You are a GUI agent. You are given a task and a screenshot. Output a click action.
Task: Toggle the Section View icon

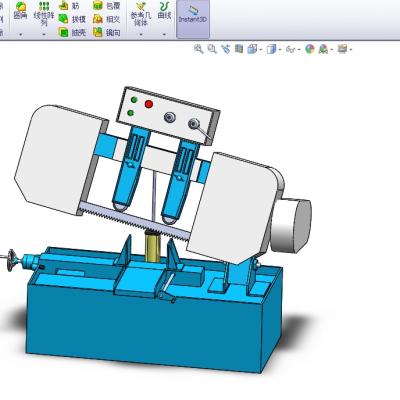pyautogui.click(x=239, y=49)
